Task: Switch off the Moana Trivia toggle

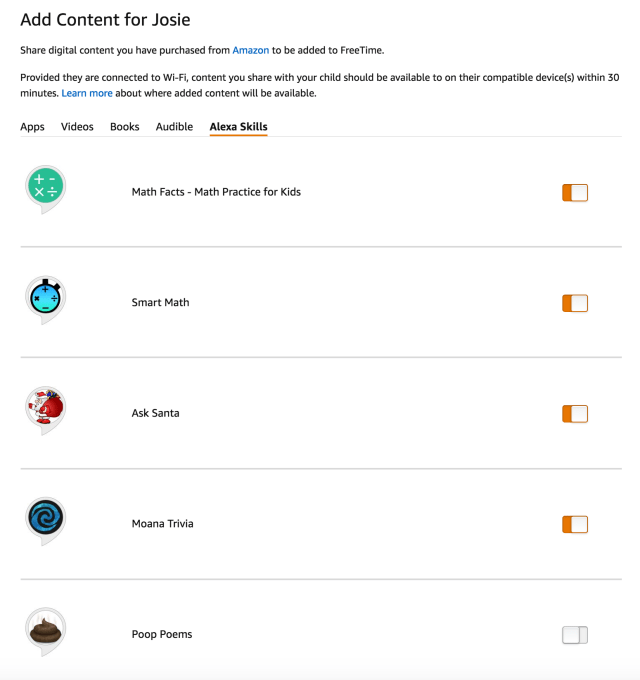Action: (x=575, y=524)
